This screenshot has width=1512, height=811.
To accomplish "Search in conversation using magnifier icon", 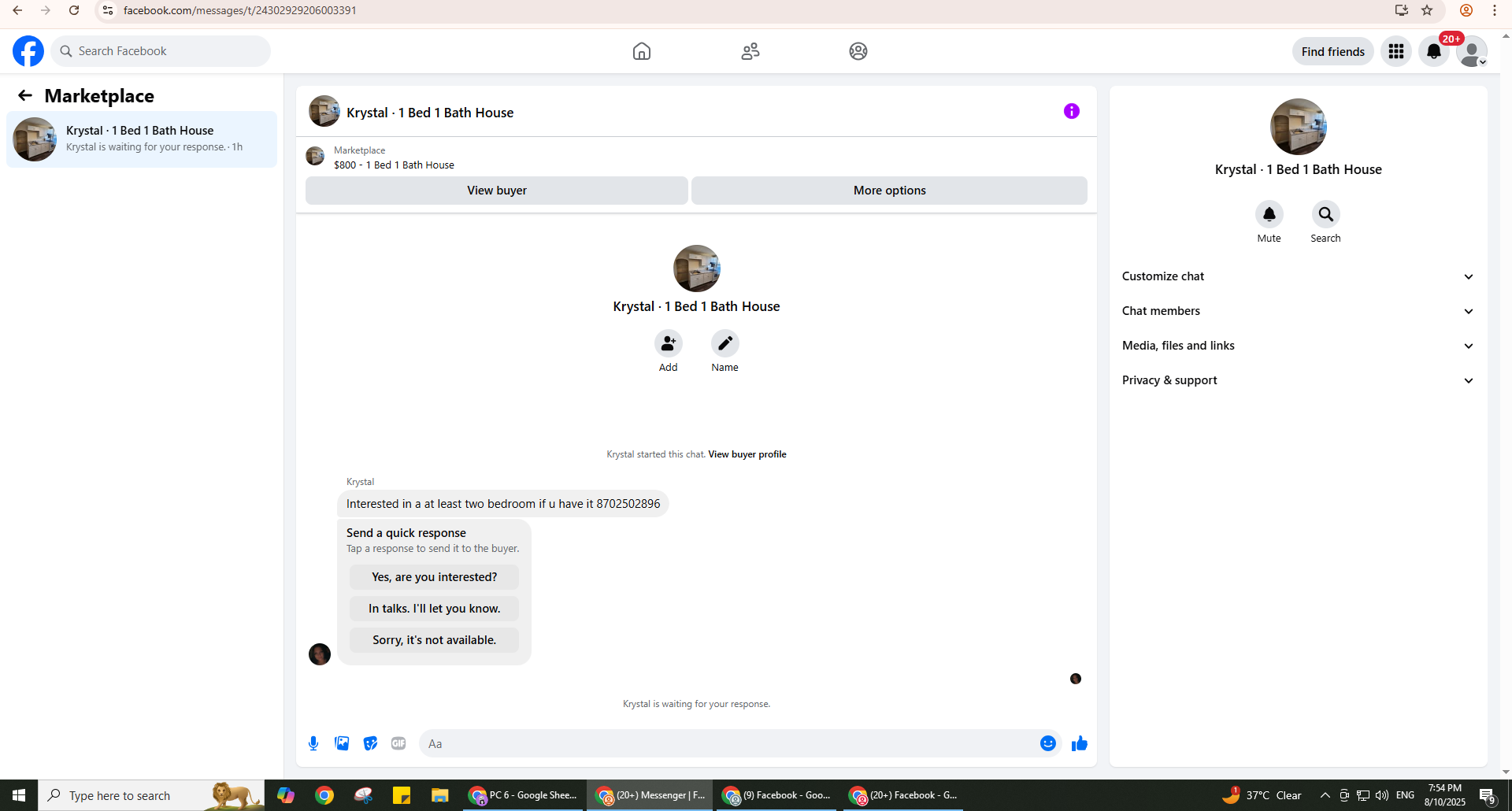I will click(1326, 214).
